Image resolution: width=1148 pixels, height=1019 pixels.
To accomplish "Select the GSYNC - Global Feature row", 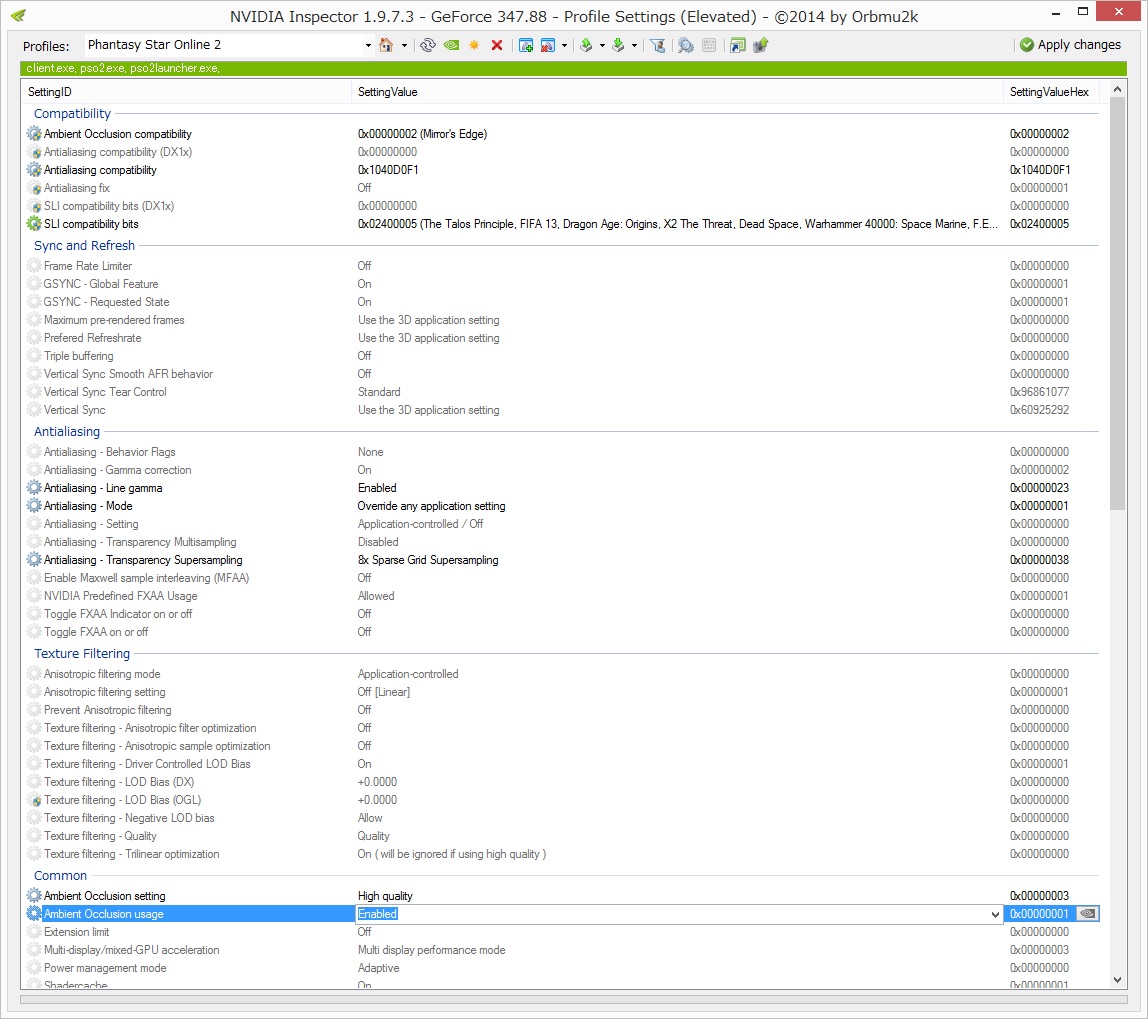I will (562, 284).
